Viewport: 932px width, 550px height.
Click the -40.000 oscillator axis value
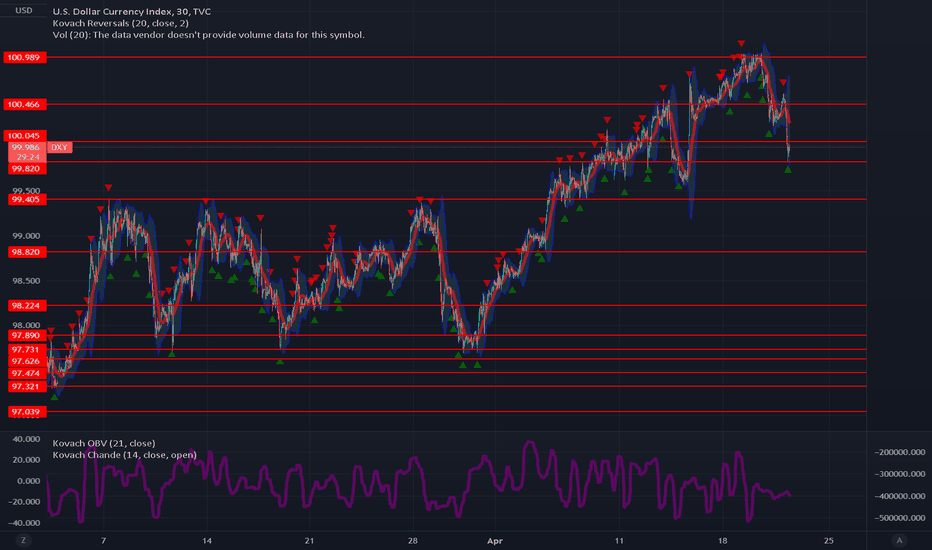pos(25,523)
